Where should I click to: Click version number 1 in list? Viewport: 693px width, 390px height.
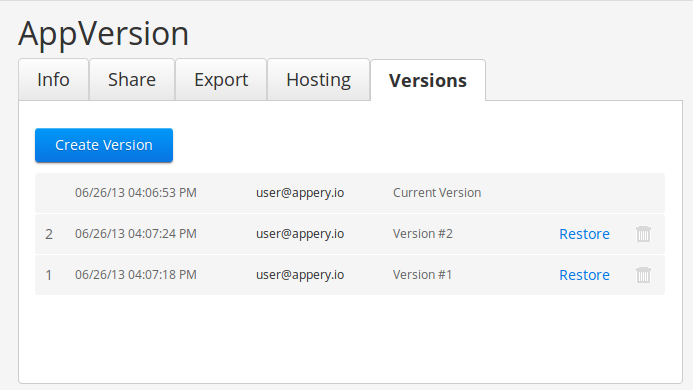point(49,275)
